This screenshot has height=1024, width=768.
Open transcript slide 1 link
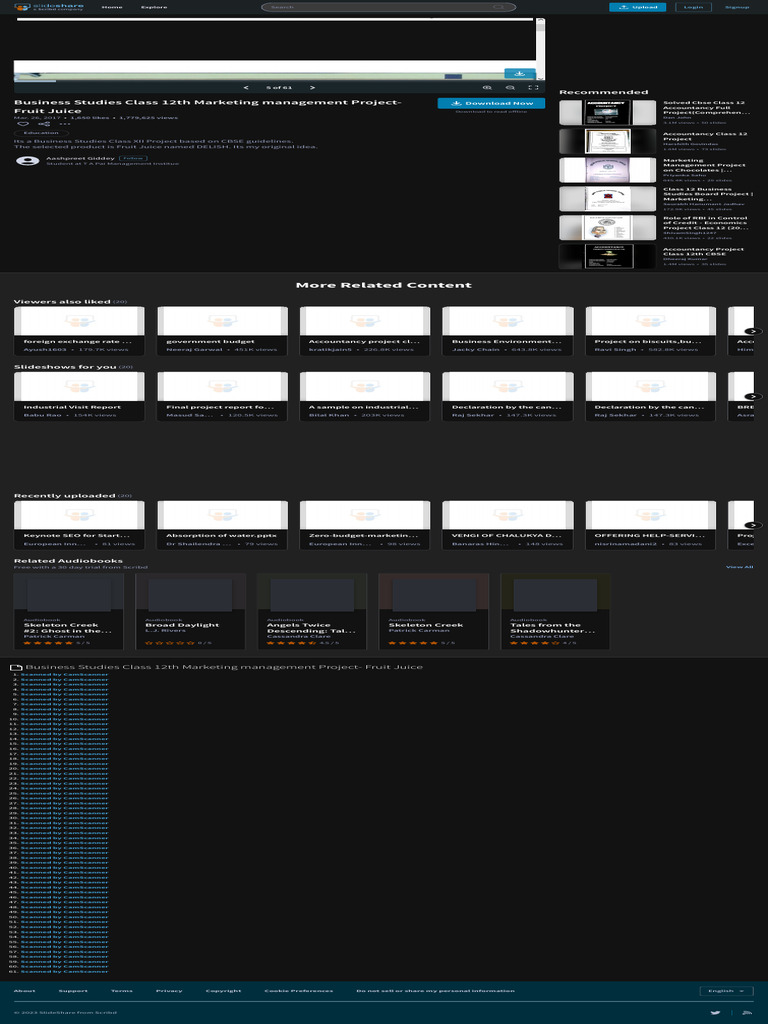pos(65,675)
